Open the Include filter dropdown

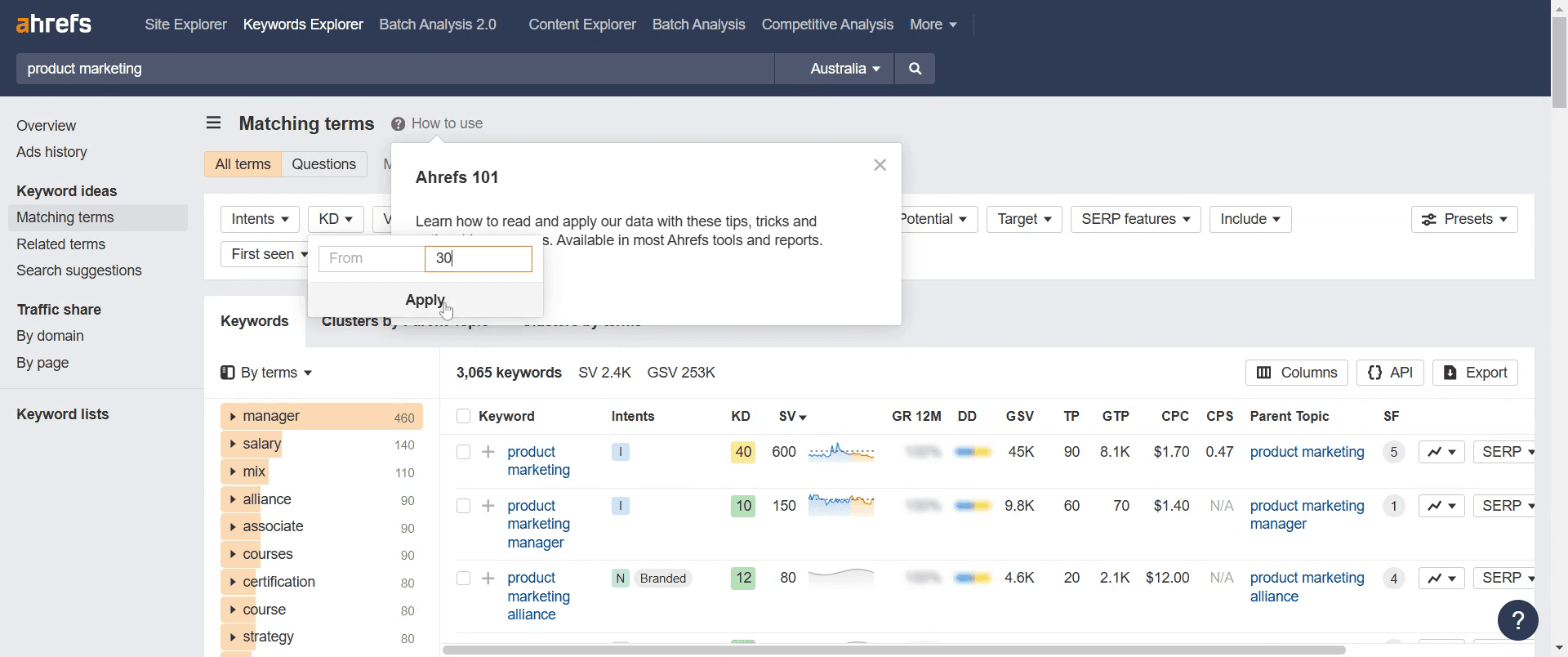(1250, 219)
